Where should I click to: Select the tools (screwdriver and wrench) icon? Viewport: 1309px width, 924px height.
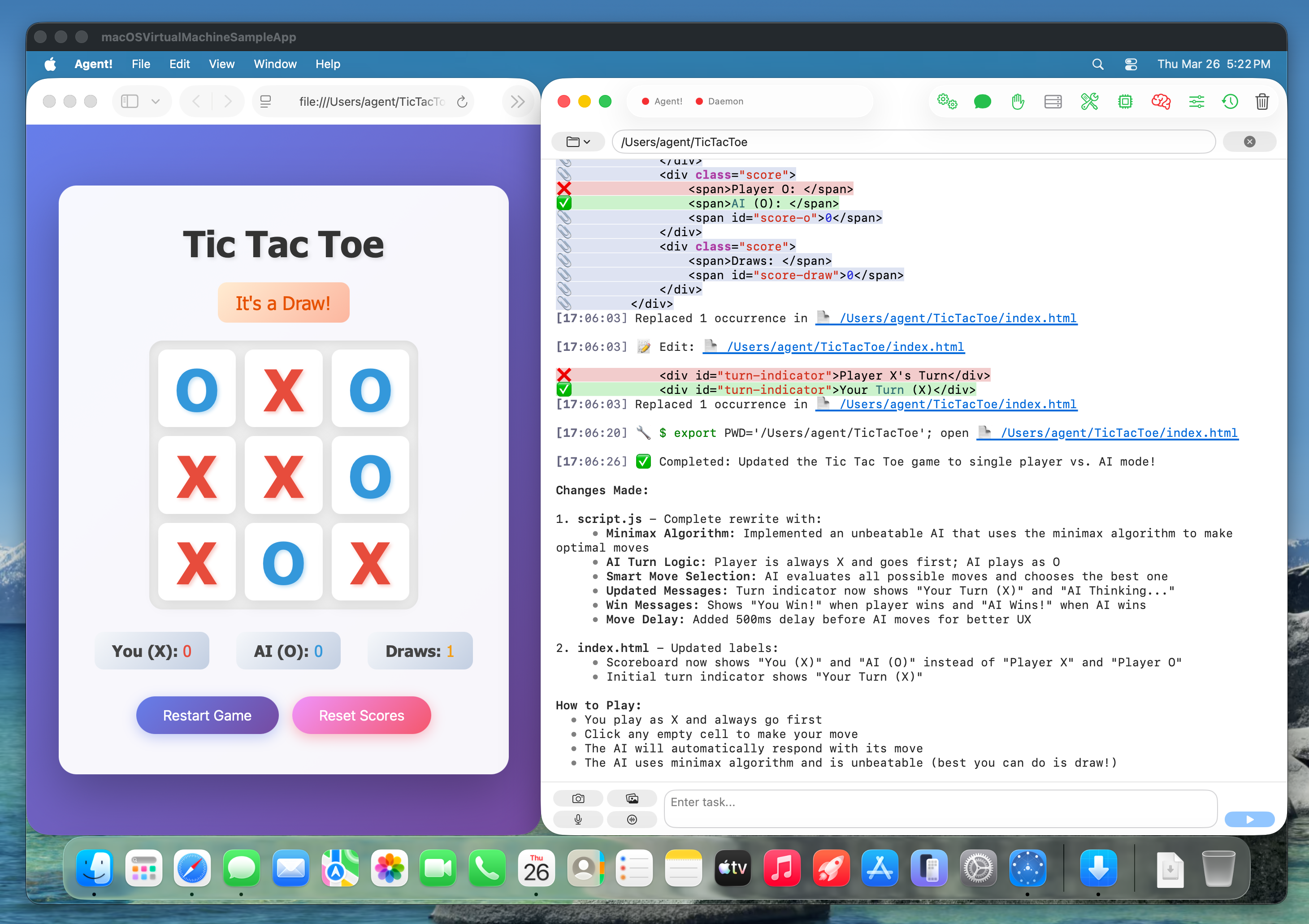pyautogui.click(x=1089, y=101)
